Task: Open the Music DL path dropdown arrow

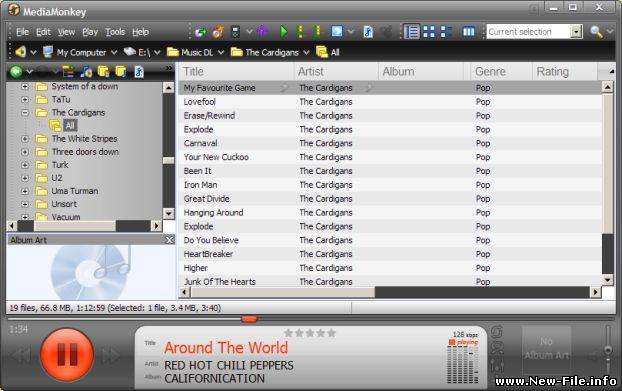Action: (x=221, y=52)
